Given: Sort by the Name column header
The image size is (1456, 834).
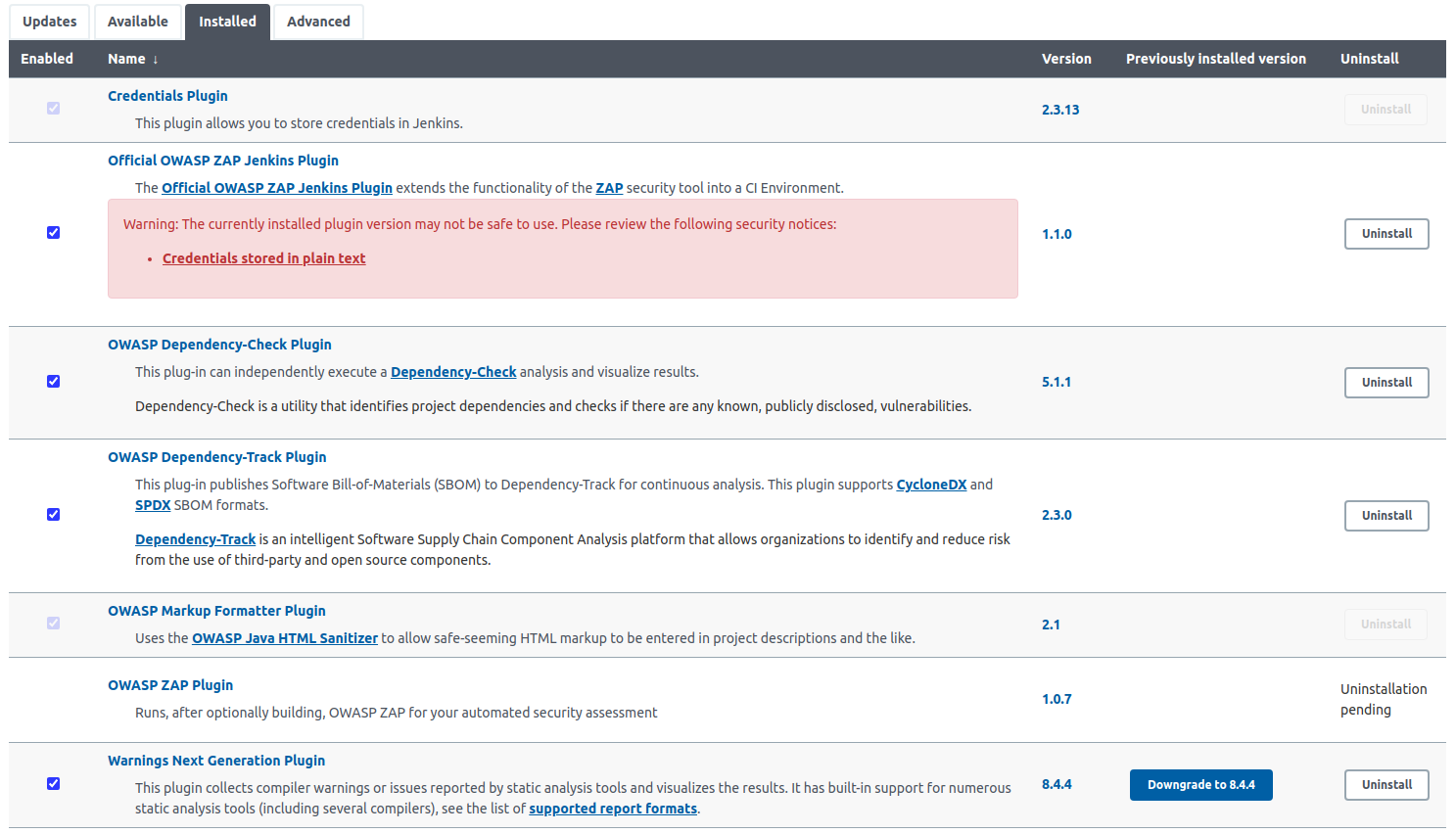Looking at the screenshot, I should pos(132,59).
